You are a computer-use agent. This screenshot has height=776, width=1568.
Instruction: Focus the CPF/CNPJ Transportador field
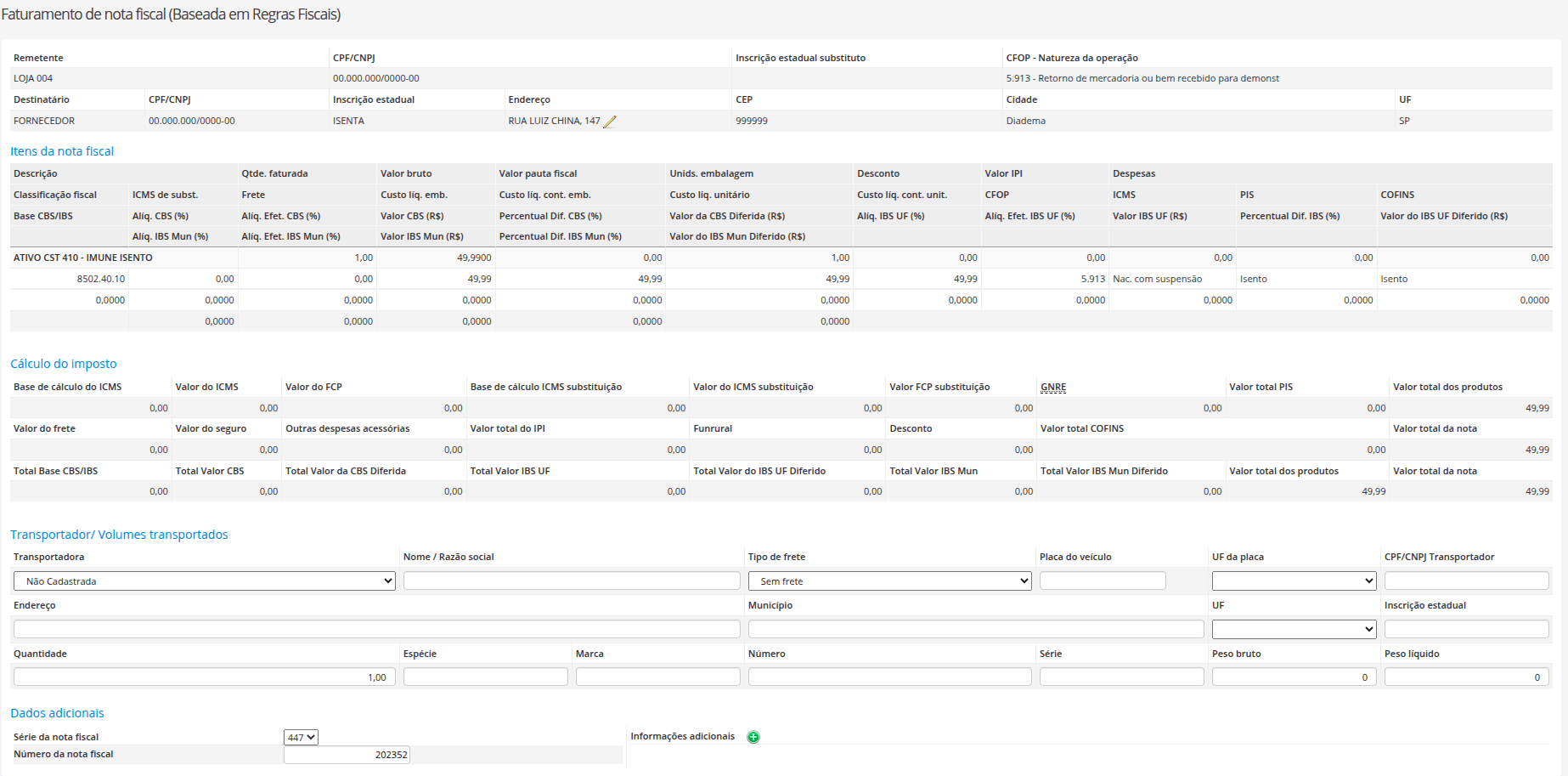coord(1467,581)
